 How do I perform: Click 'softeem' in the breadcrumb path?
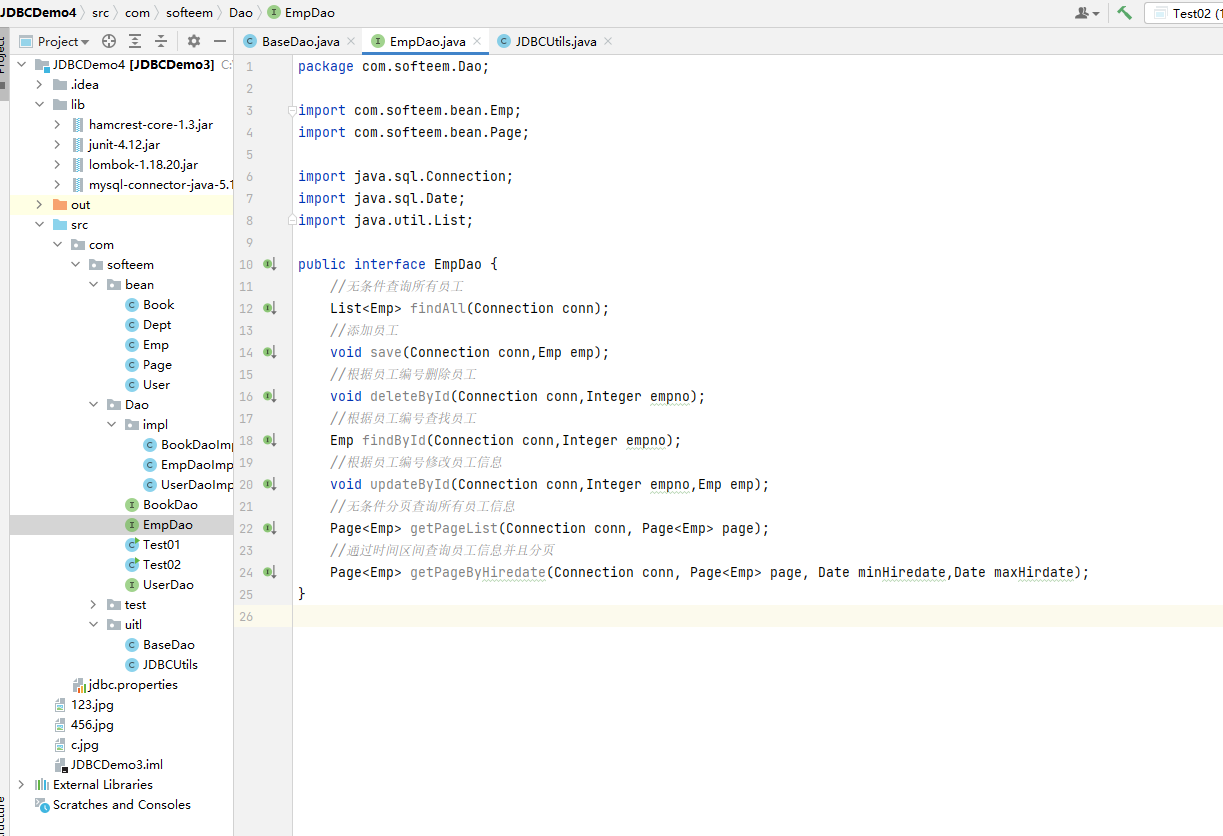(190, 13)
